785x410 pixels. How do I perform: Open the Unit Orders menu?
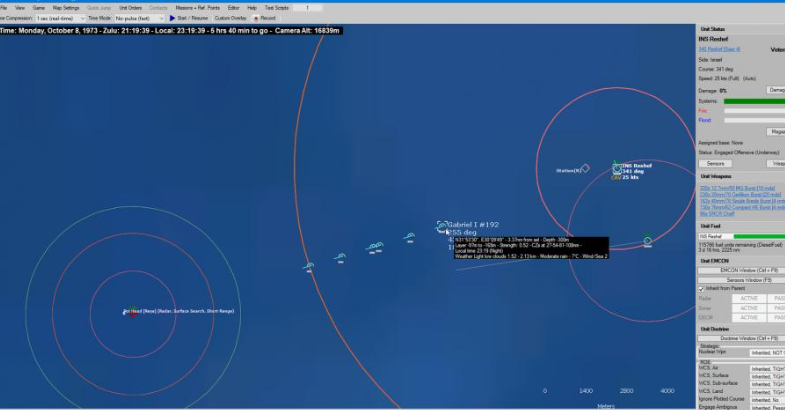tap(130, 8)
